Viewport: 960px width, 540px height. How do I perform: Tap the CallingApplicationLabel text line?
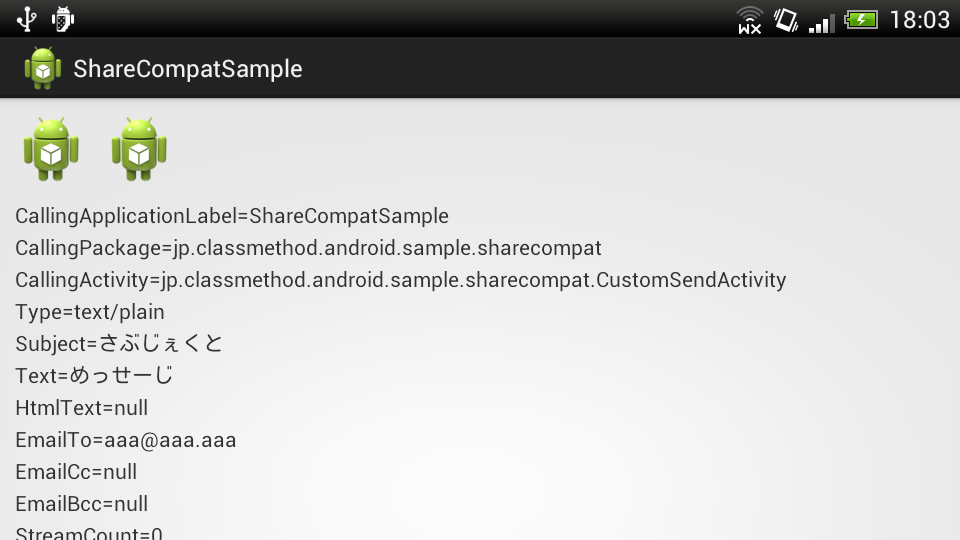(x=232, y=216)
